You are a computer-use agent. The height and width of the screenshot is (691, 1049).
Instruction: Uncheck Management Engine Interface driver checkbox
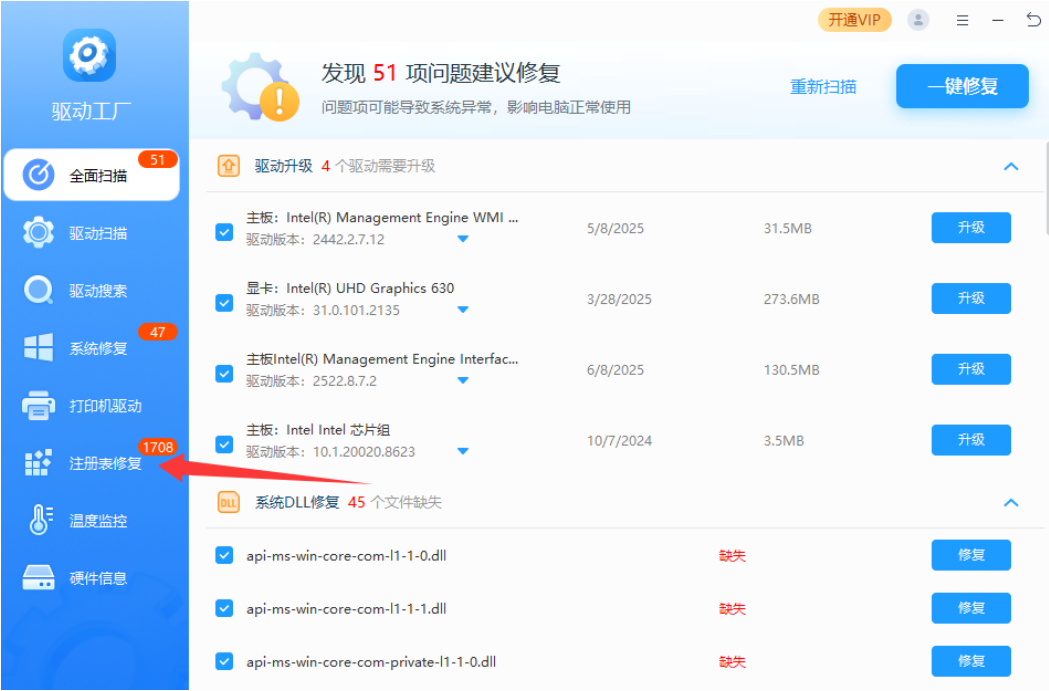click(224, 373)
